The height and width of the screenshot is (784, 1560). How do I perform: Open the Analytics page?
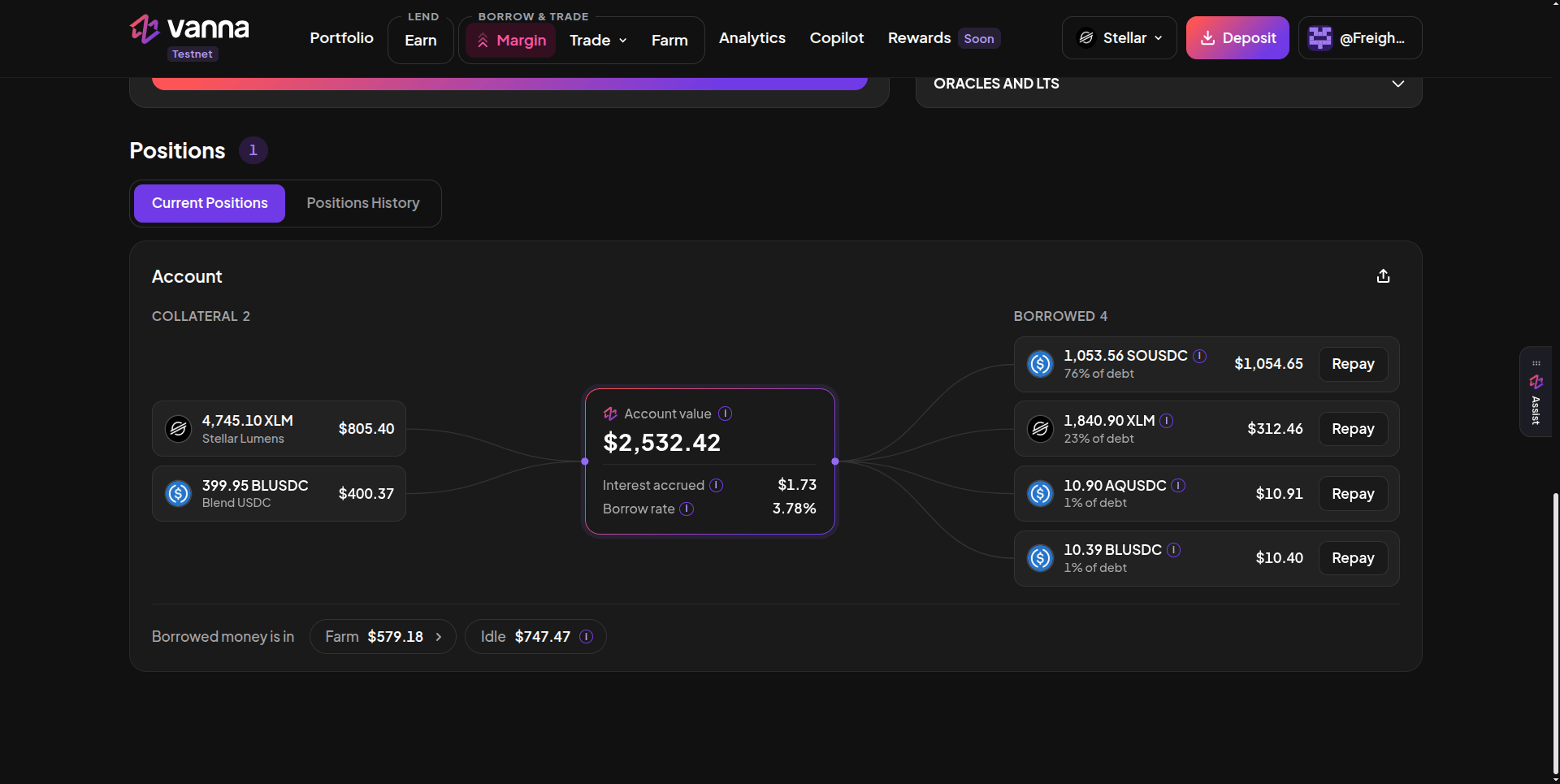coord(752,38)
